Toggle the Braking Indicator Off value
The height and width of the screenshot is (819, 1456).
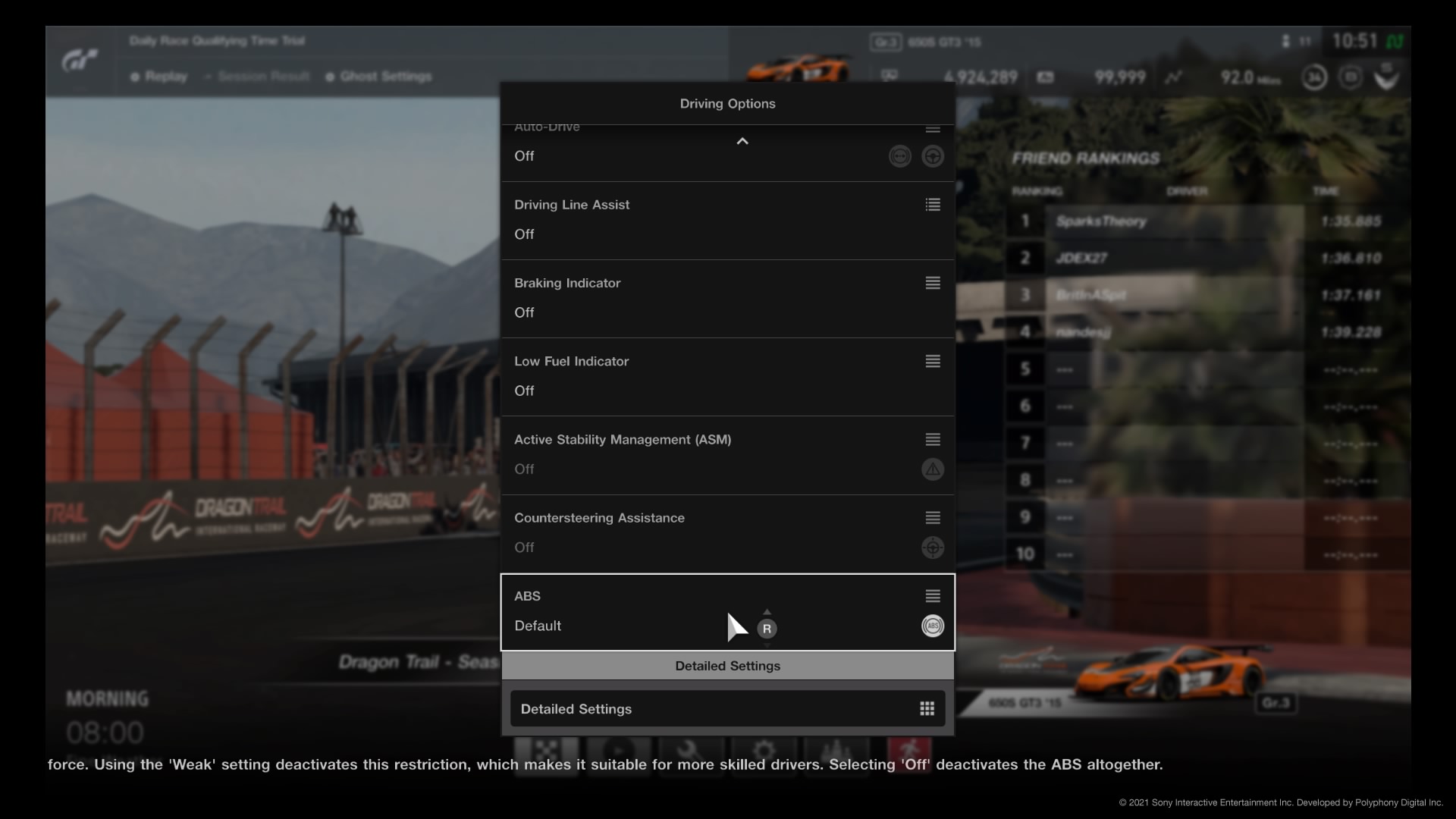pos(524,312)
